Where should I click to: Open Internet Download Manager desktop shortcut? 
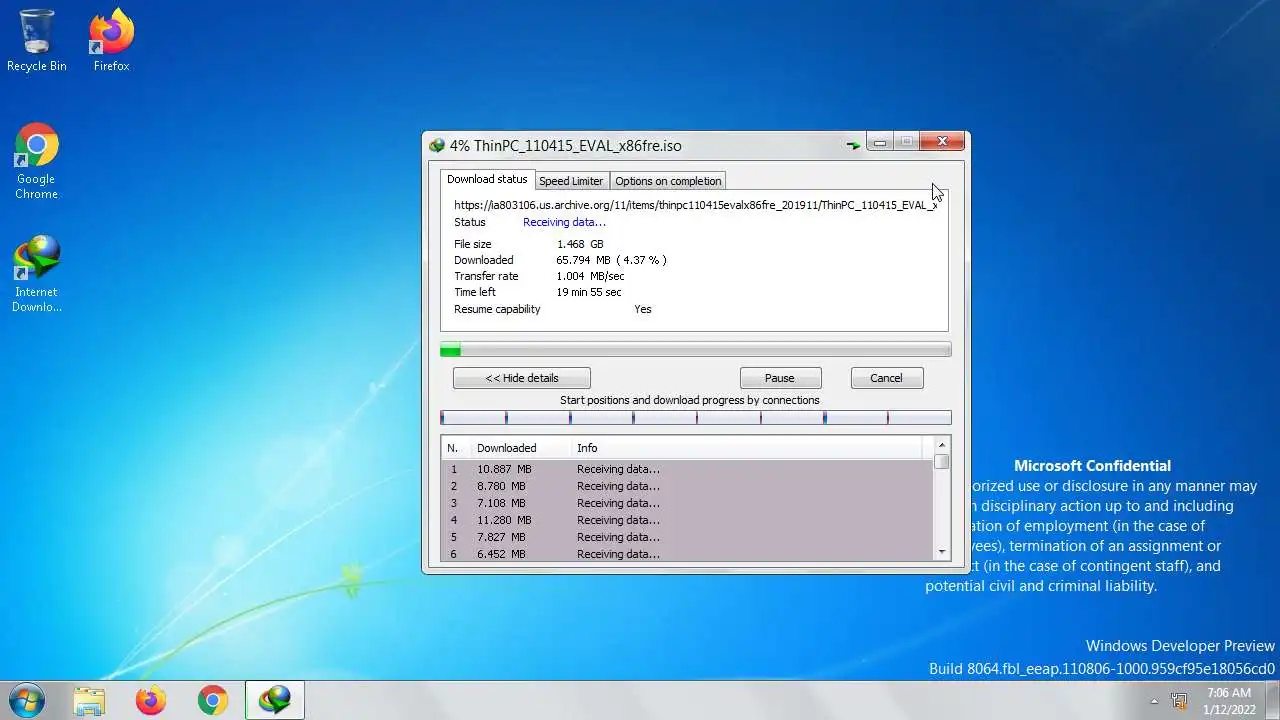(36, 274)
